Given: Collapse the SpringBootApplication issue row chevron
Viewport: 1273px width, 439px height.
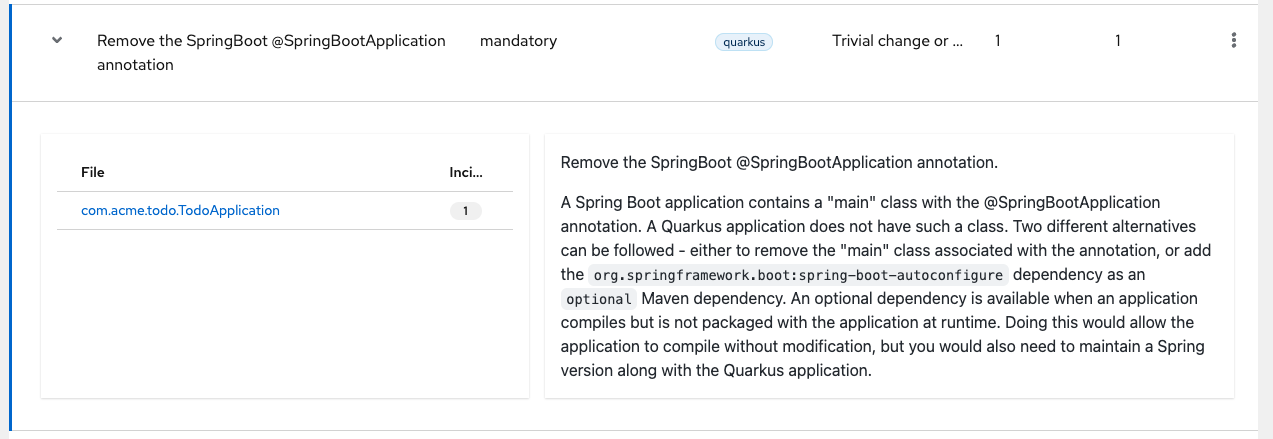Looking at the screenshot, I should [57, 41].
